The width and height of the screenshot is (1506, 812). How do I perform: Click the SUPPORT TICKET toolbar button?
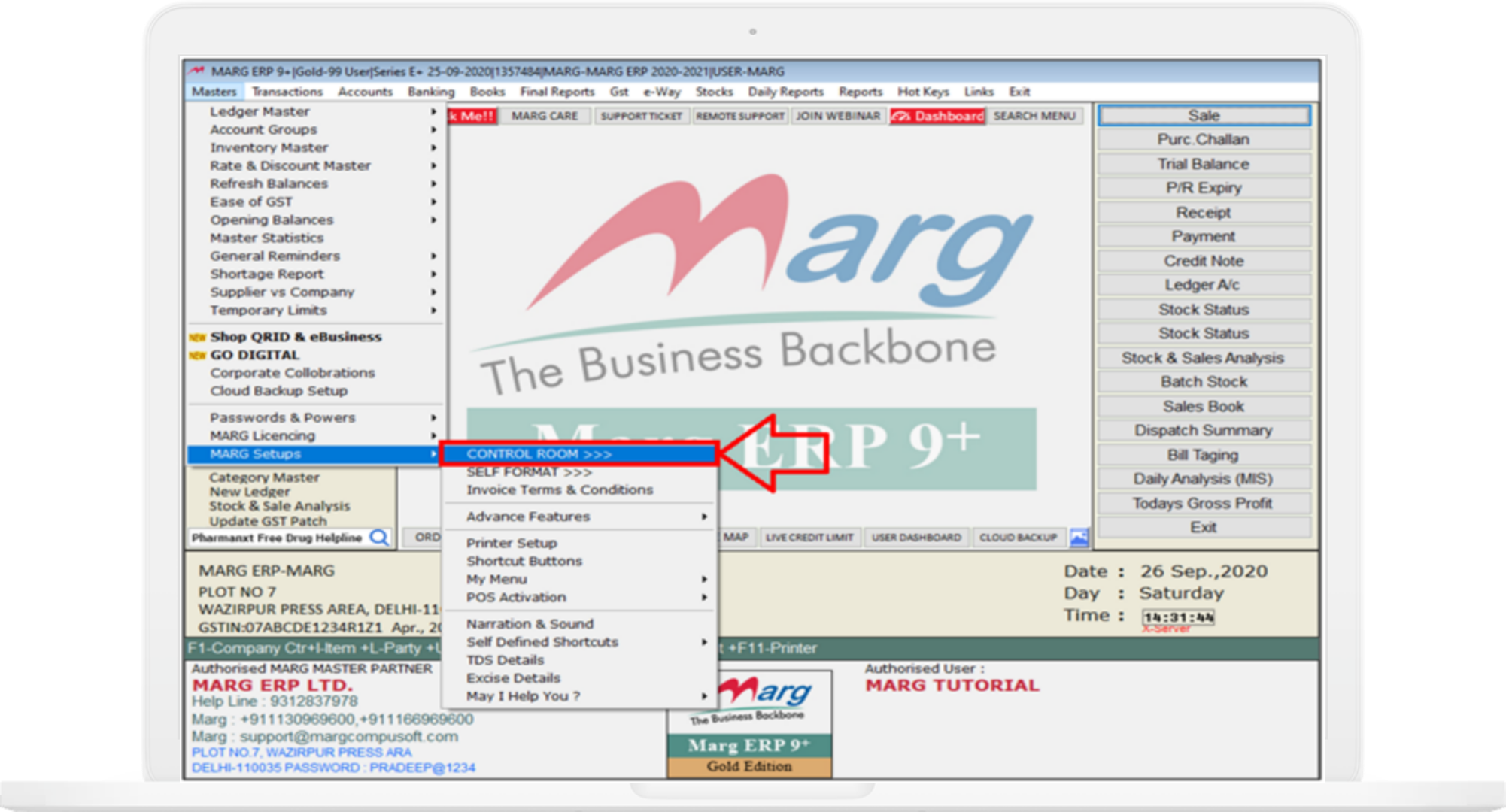tap(641, 116)
